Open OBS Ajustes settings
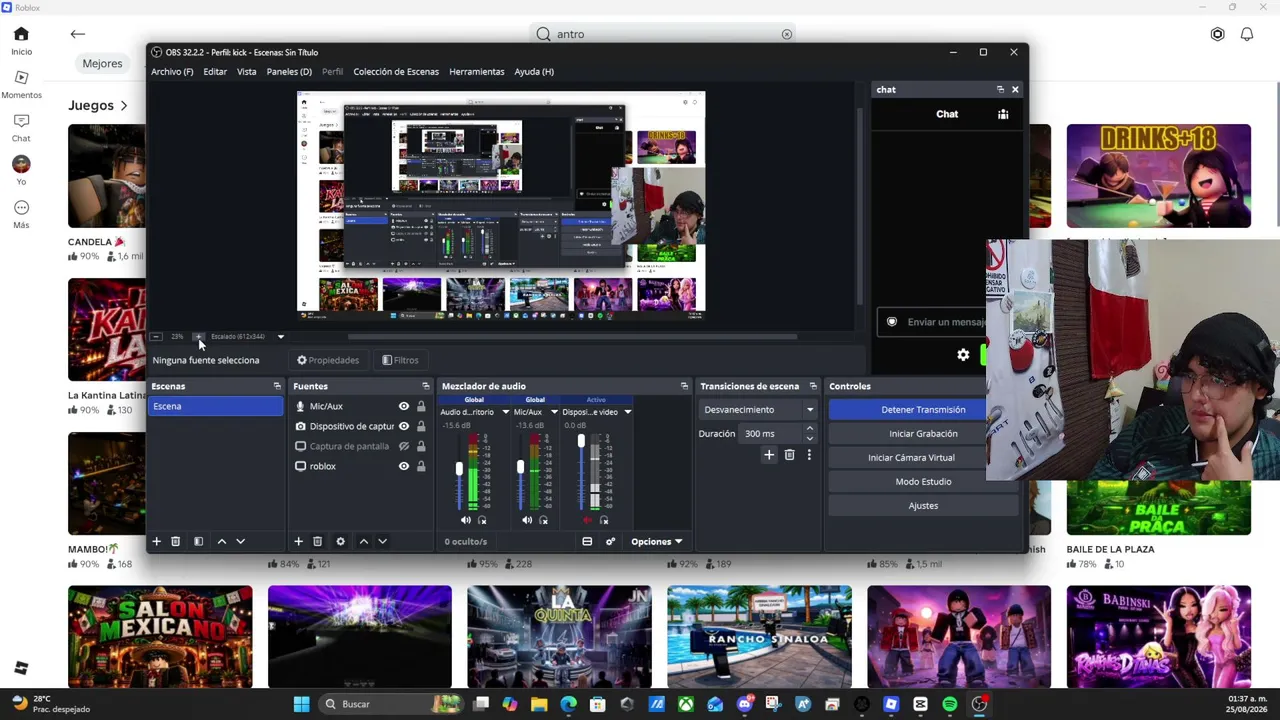Image resolution: width=1280 pixels, height=720 pixels. (923, 505)
